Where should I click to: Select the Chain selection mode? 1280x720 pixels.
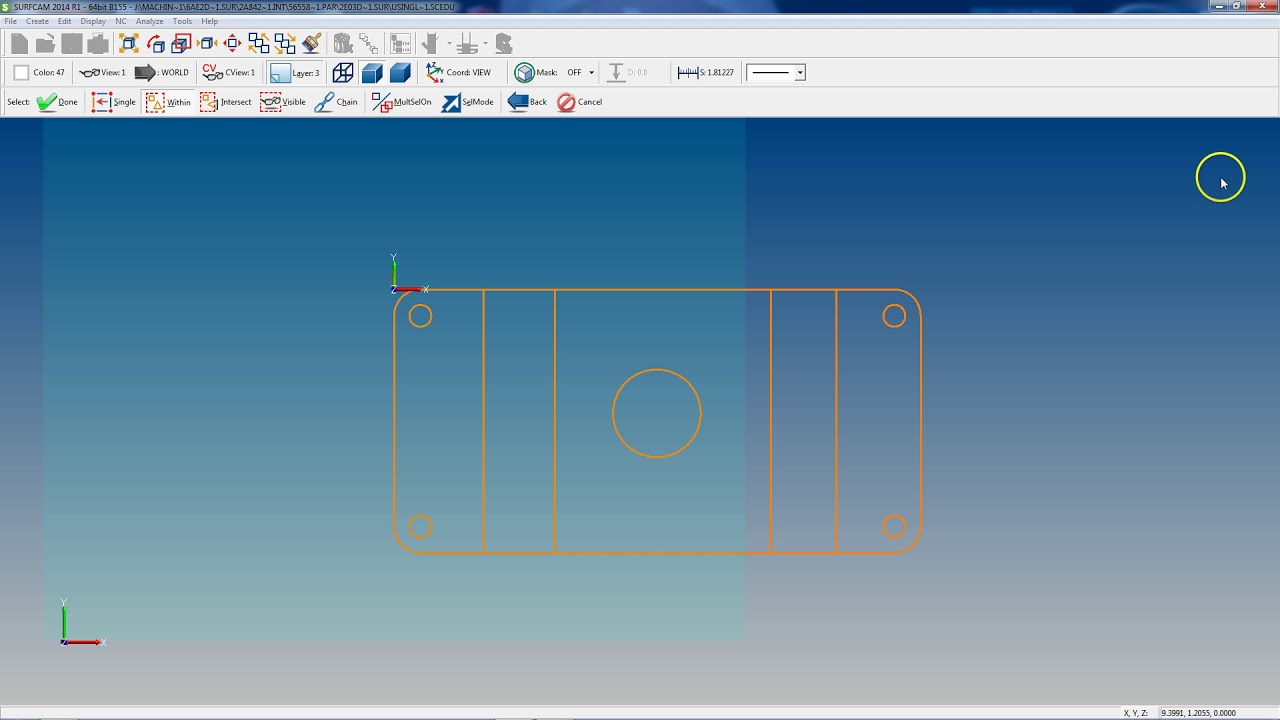[x=336, y=102]
